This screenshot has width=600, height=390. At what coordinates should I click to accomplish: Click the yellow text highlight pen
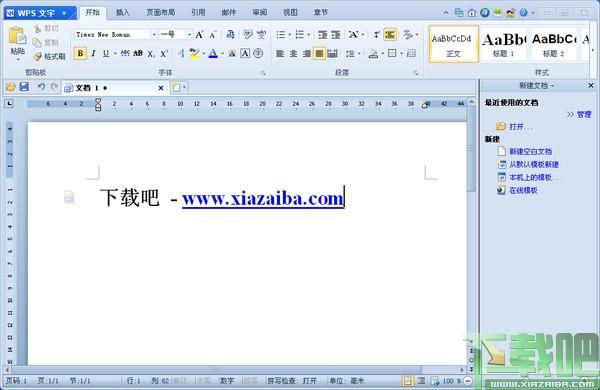pos(194,53)
